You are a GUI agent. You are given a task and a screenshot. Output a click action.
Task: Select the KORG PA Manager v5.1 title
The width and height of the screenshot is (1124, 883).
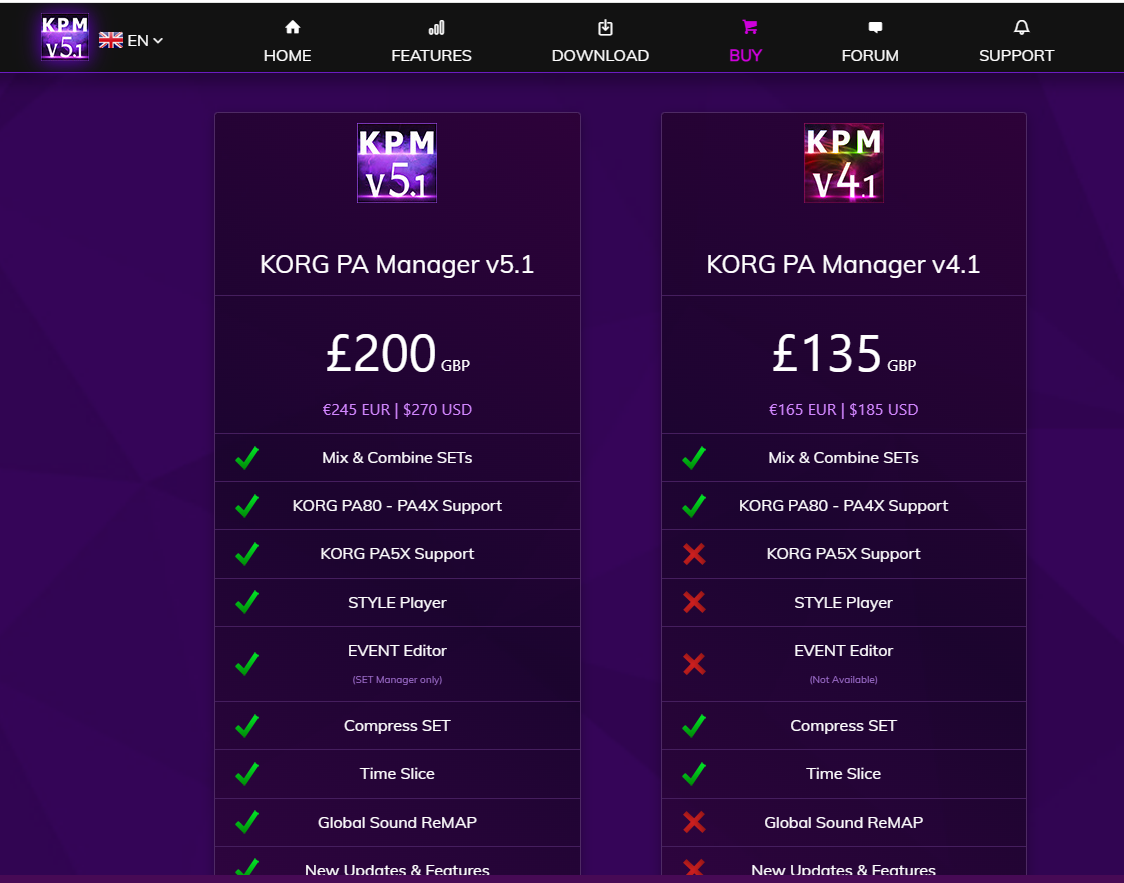click(397, 264)
